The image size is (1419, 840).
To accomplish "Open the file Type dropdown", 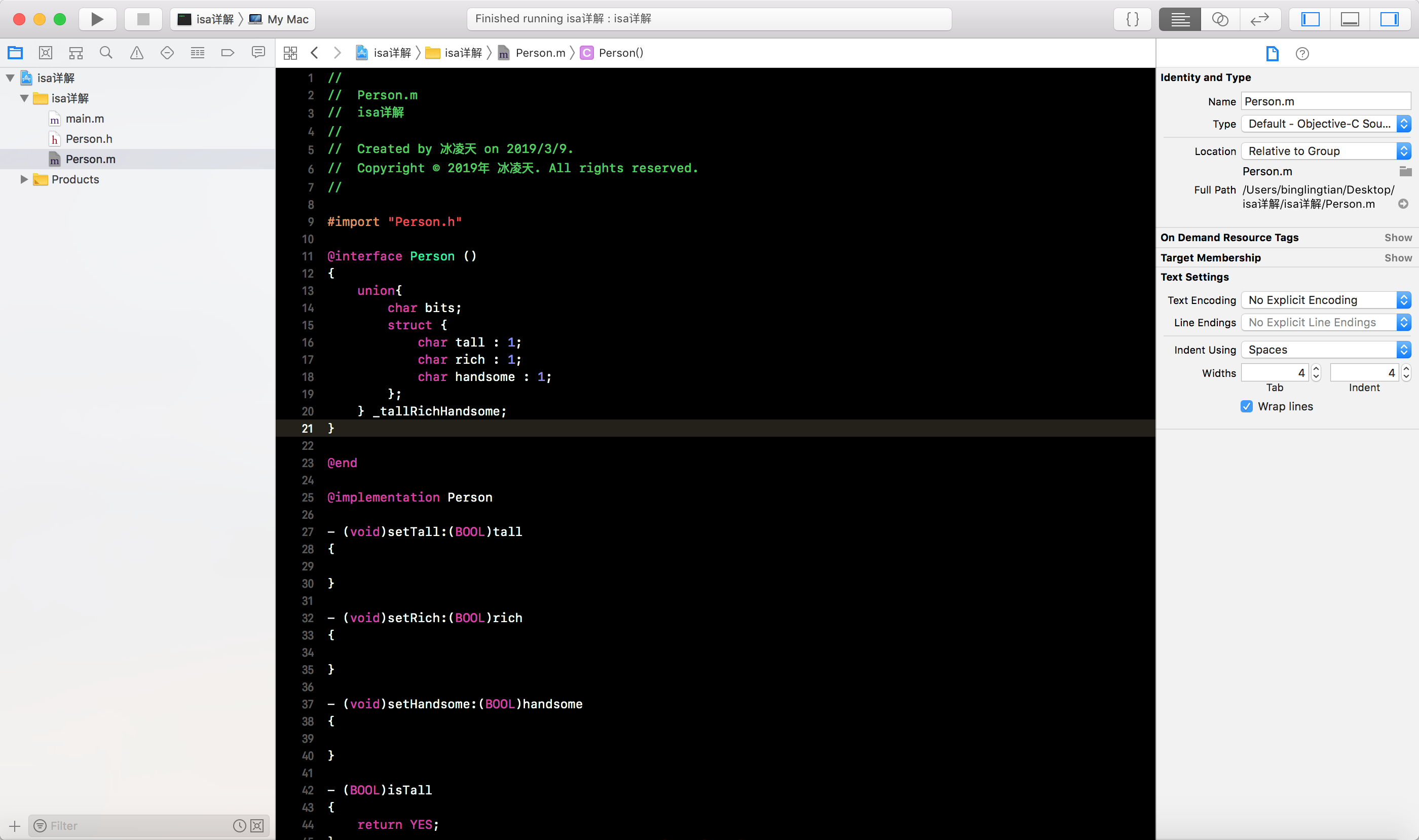I will [x=1326, y=124].
